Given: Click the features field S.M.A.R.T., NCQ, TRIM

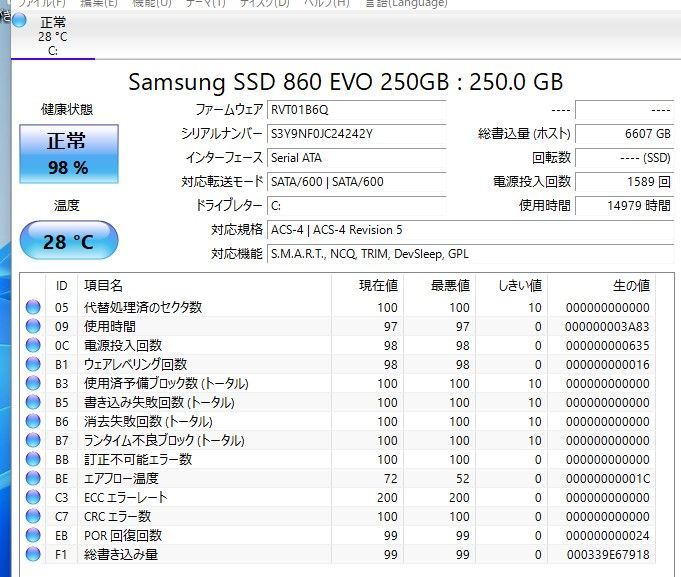Looking at the screenshot, I should click(x=471, y=254).
